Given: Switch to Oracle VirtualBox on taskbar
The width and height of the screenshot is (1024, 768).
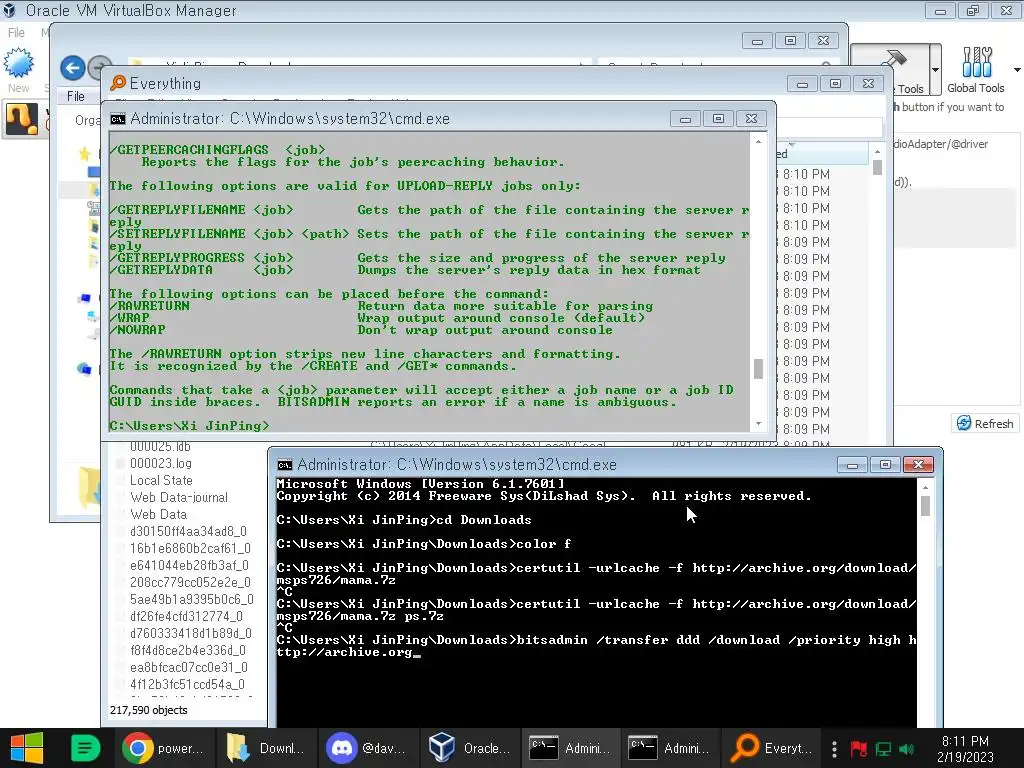Looking at the screenshot, I should tap(470, 748).
